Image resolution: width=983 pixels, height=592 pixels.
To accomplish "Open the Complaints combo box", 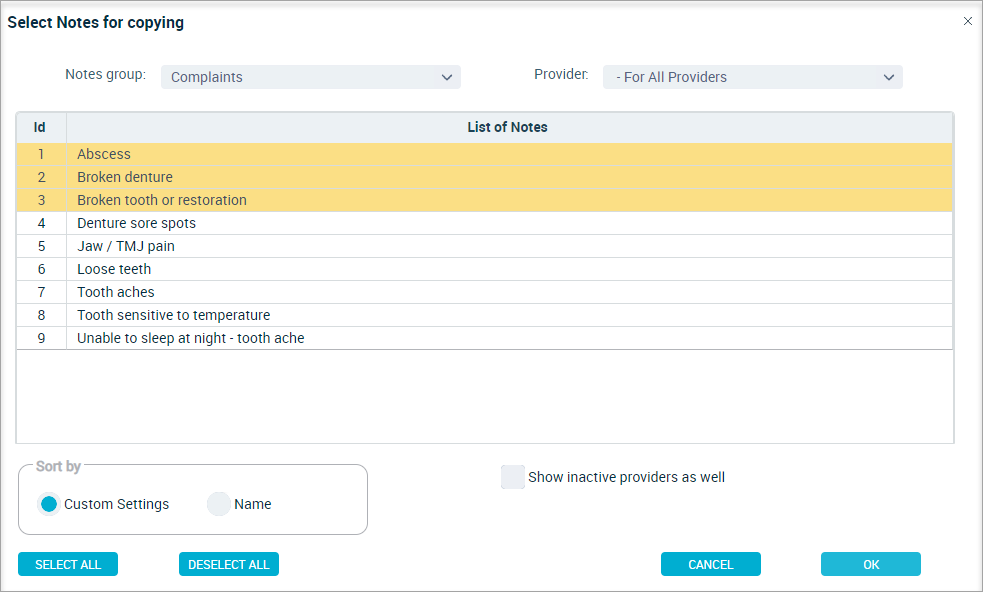I will [x=310, y=77].
